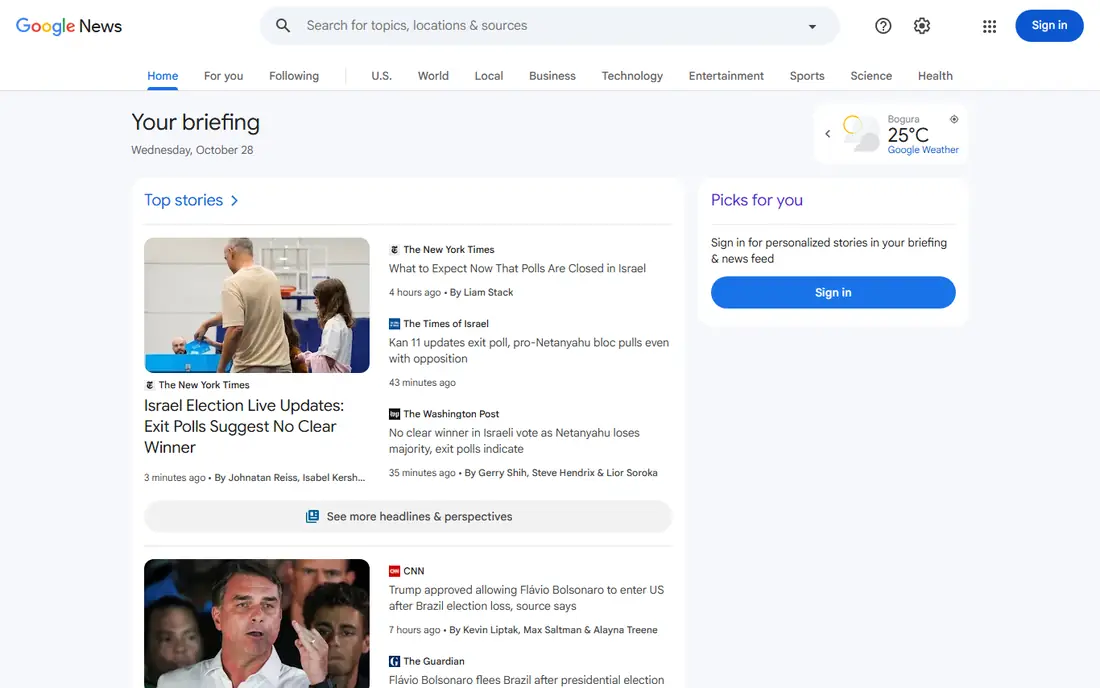This screenshot has width=1100, height=688.
Task: Click New York Times icon beside Polls Are Closed story
Action: click(x=394, y=250)
